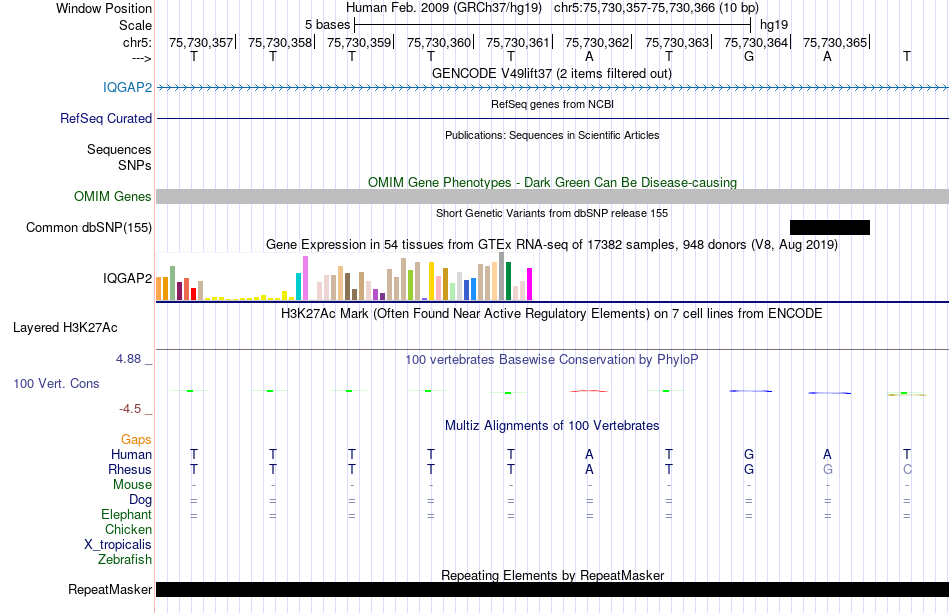Click the Window Position label
Viewport: 950px width, 613px height.
pyautogui.click(x=104, y=8)
